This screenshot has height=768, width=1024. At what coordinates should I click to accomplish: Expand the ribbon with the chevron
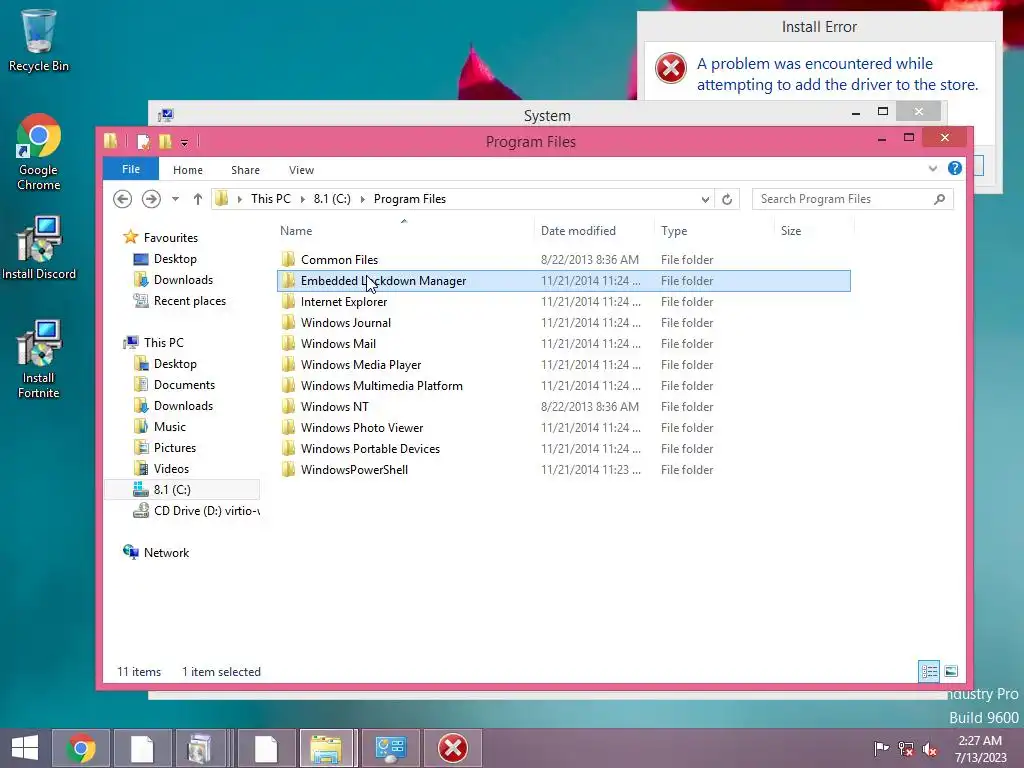933,169
